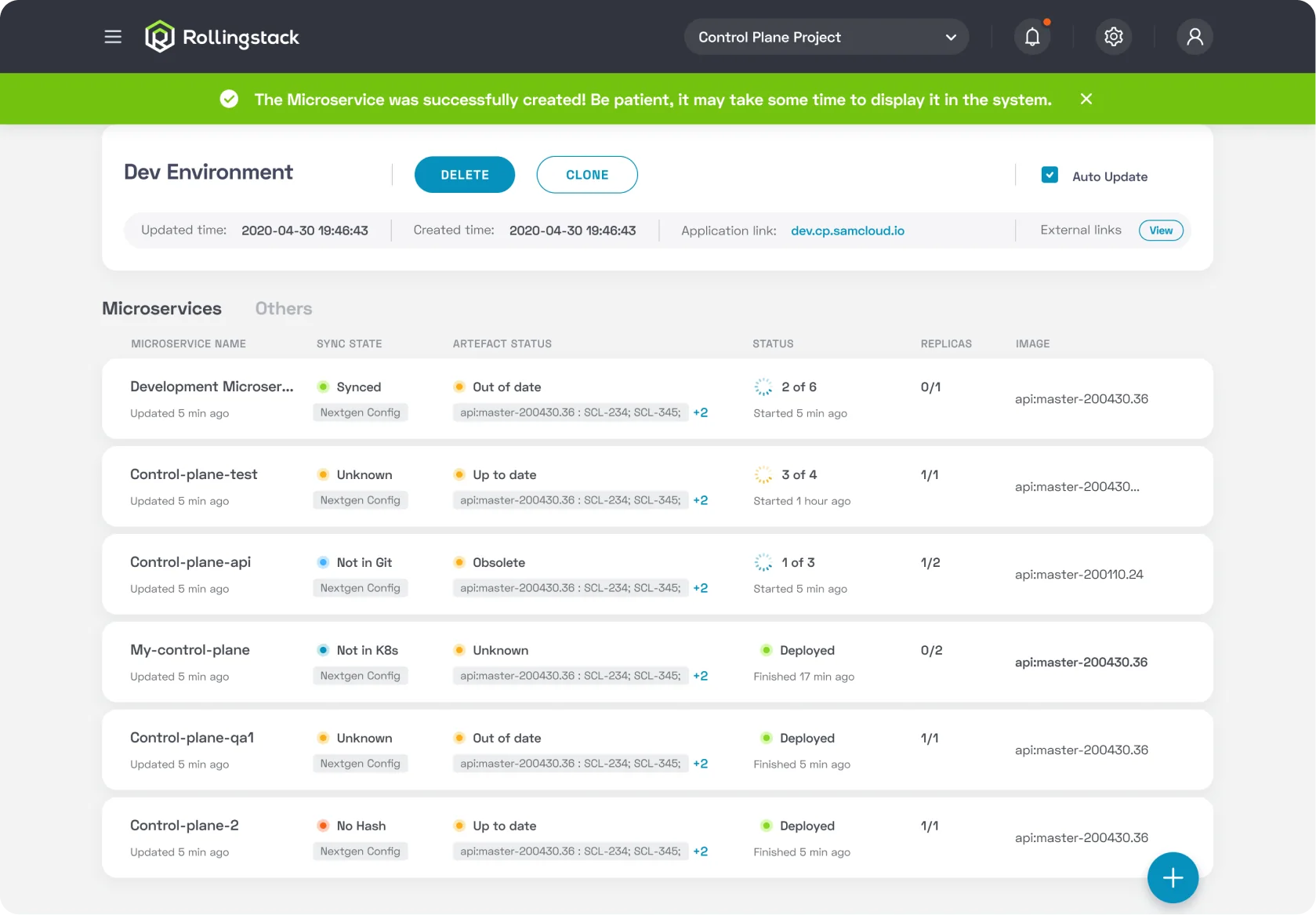Click the Rollingstack logo
The image size is (1316, 915).
point(222,37)
